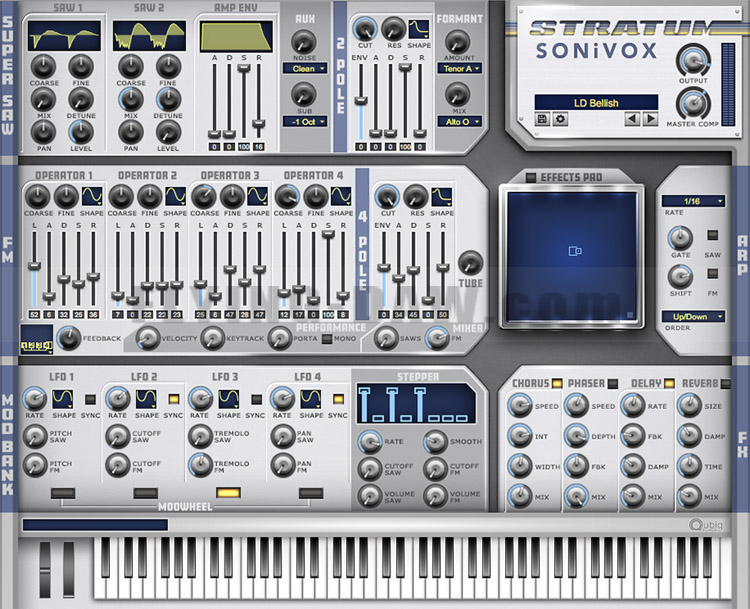Open LFO 4 shape waveform icon

pos(311,399)
